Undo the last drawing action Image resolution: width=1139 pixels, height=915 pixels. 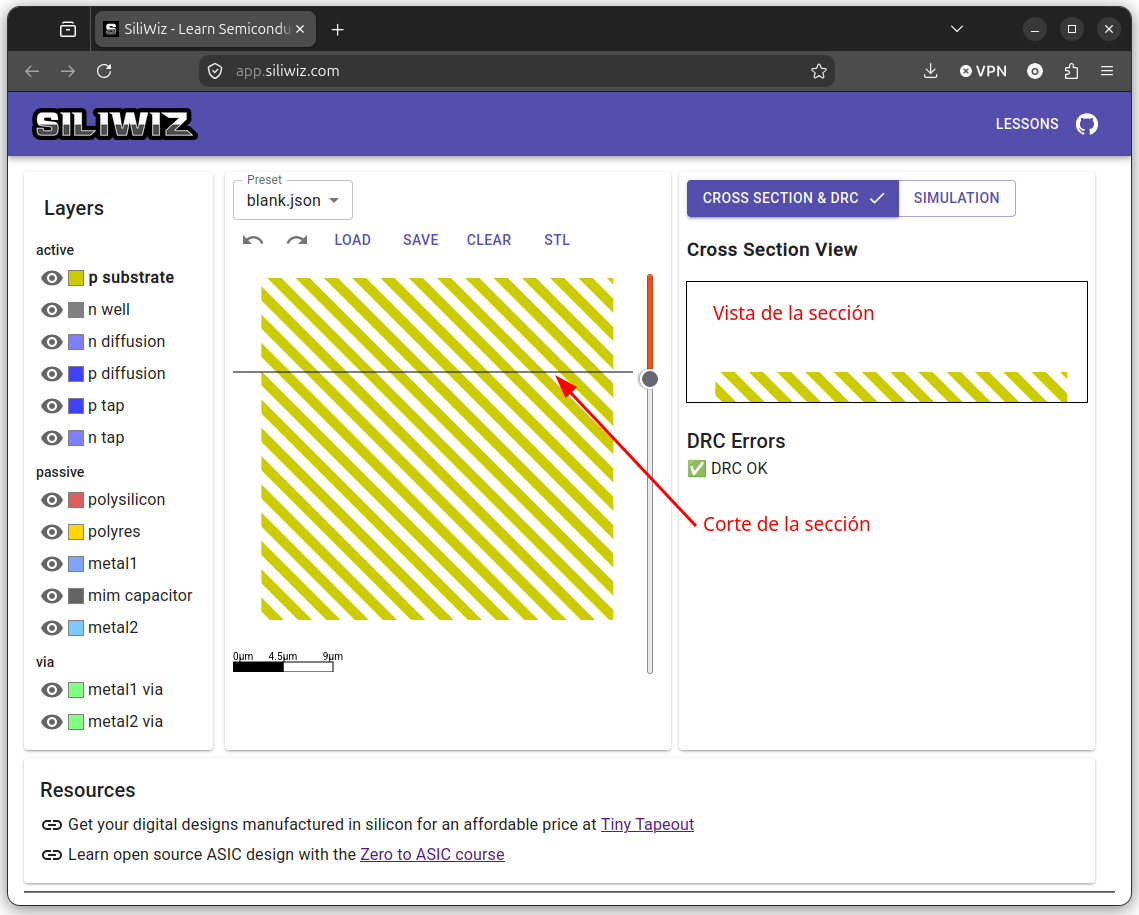click(x=253, y=240)
